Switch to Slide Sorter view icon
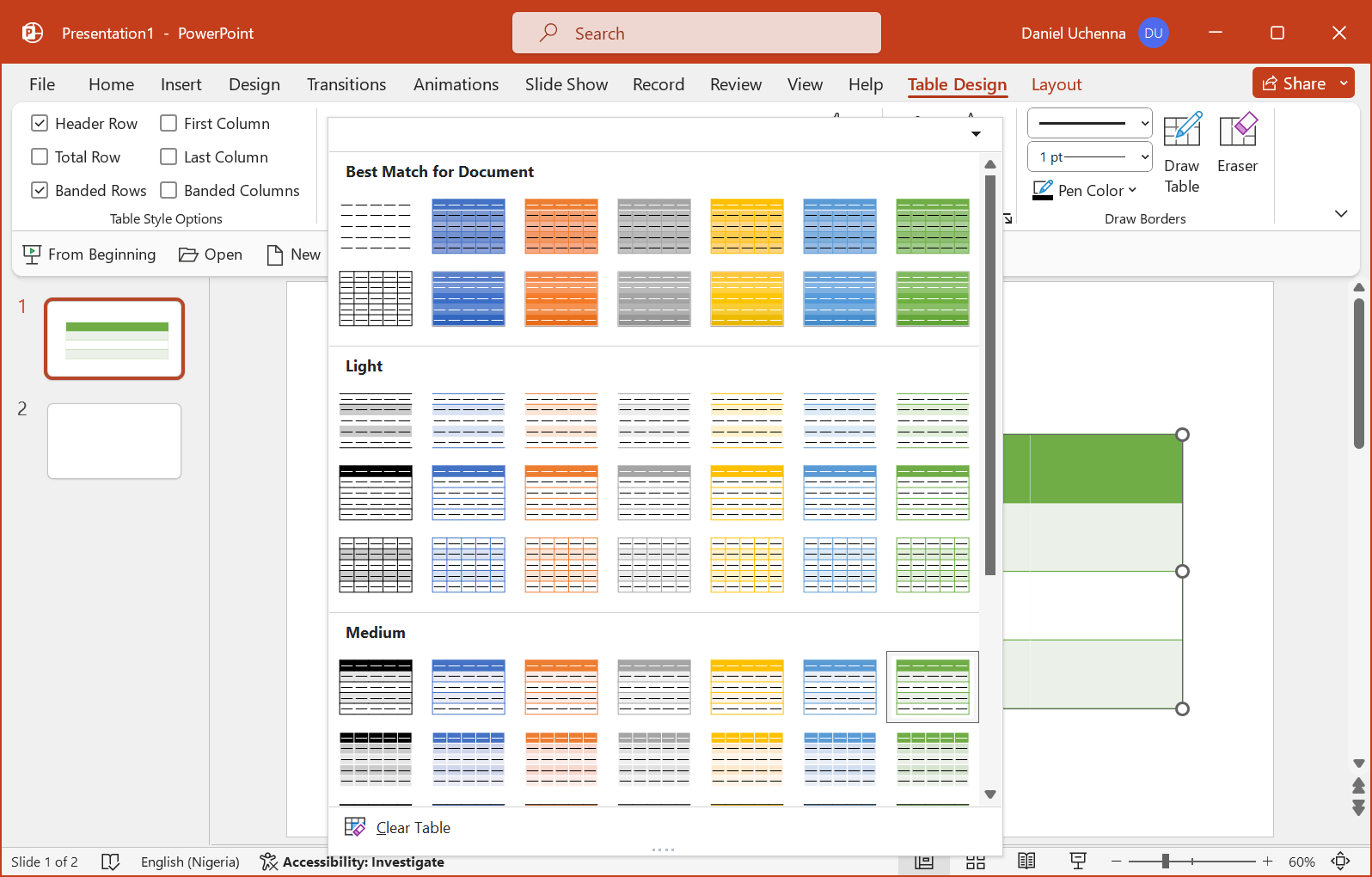The image size is (1372, 877). (x=975, y=862)
